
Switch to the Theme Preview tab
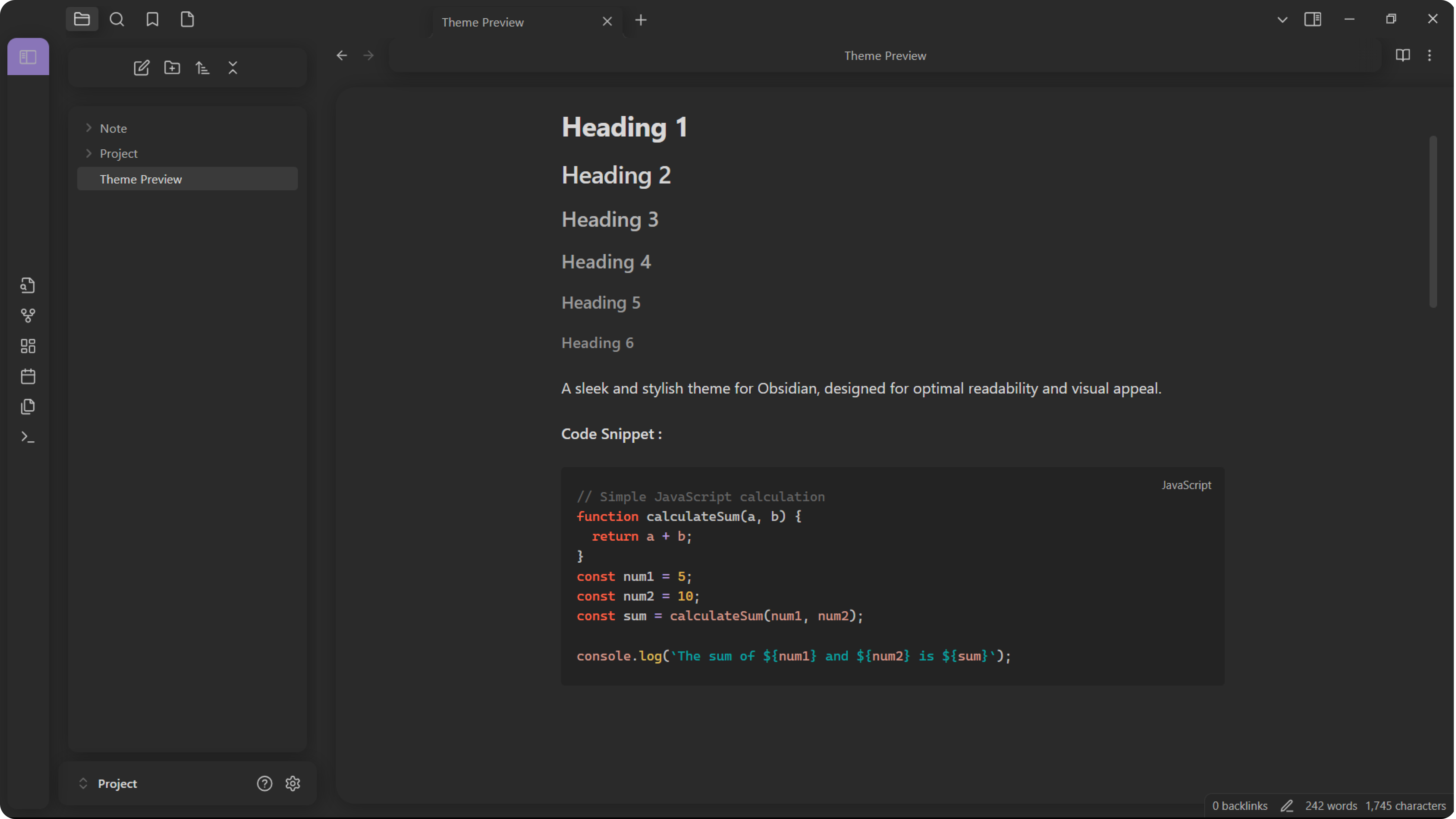[527, 22]
